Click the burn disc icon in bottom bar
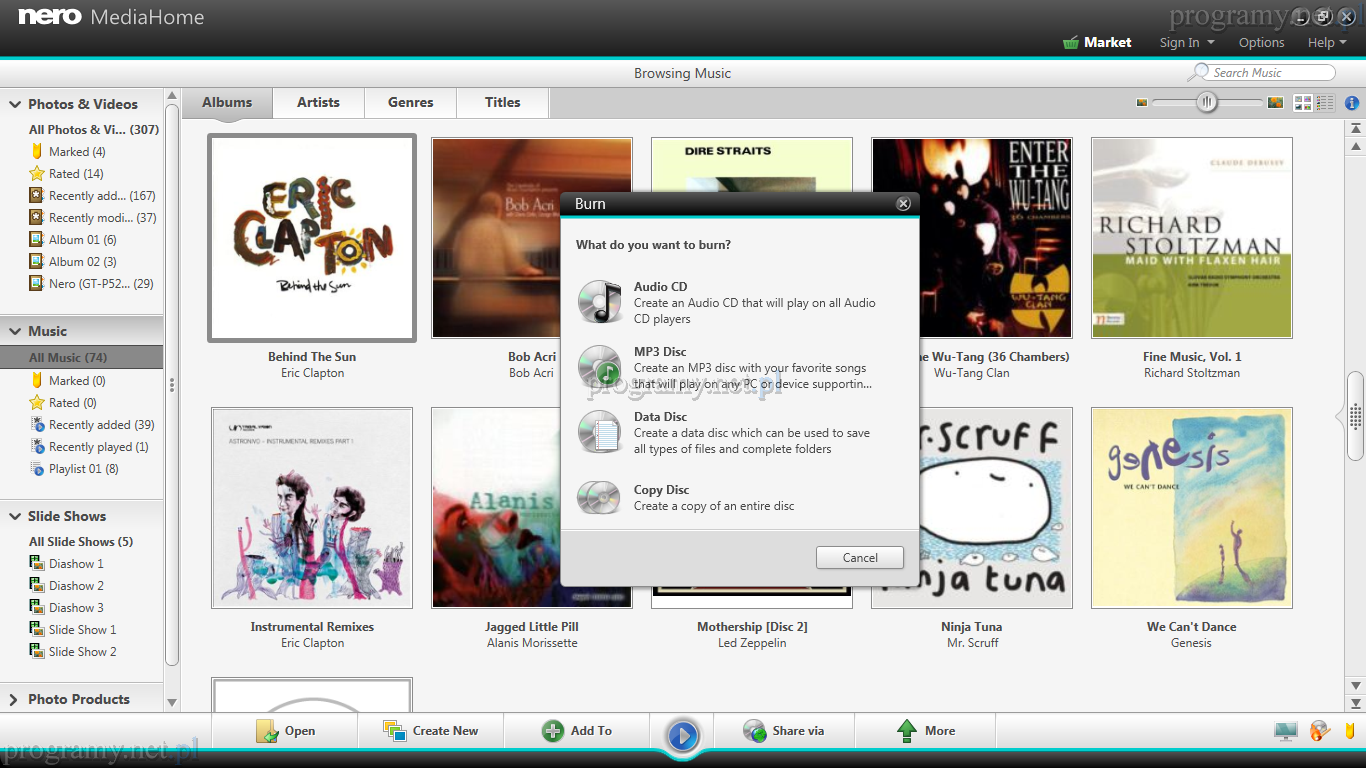The width and height of the screenshot is (1366, 768). coord(1320,731)
